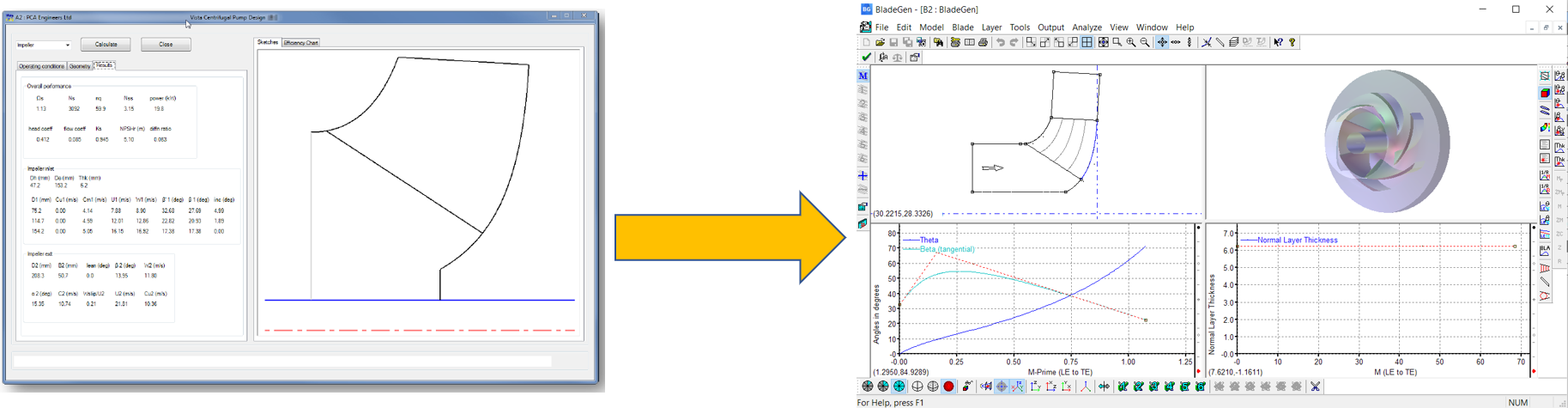
Task: Click the 3D impeller preview image
Action: tap(1386, 141)
